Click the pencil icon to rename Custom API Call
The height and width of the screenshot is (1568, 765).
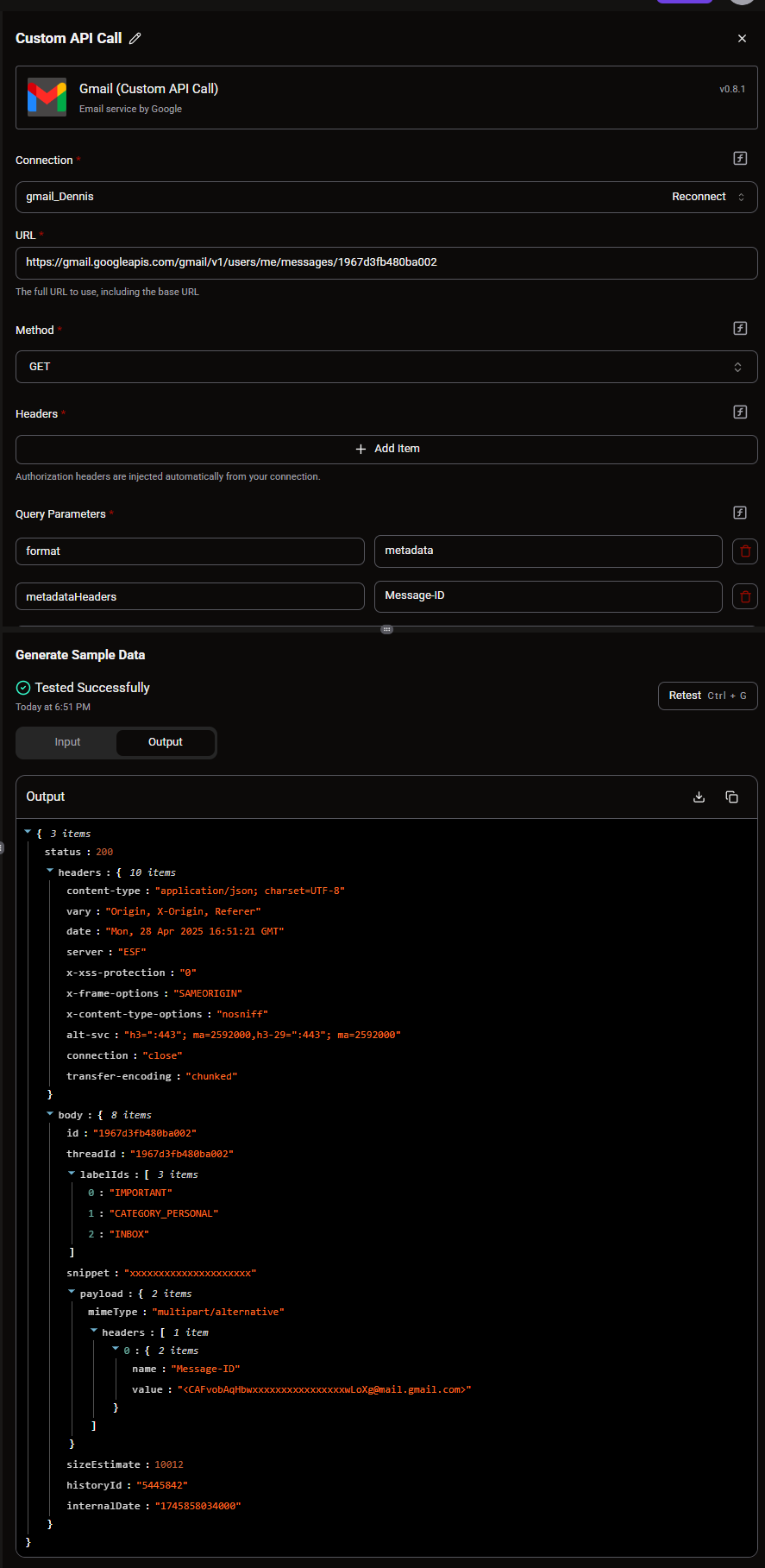click(135, 39)
